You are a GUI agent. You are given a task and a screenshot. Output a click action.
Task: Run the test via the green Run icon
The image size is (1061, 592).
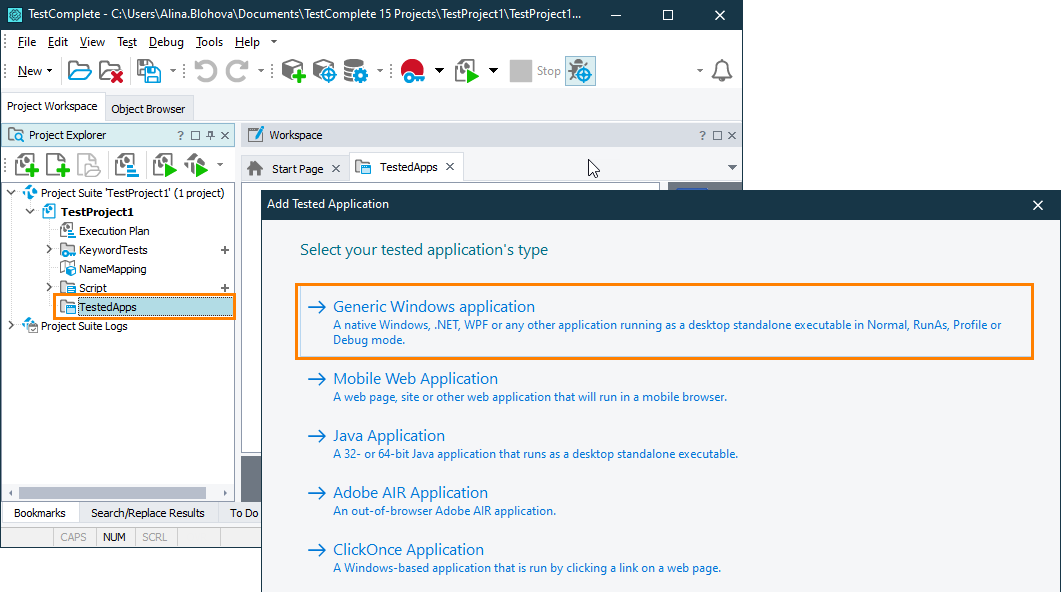click(x=466, y=71)
